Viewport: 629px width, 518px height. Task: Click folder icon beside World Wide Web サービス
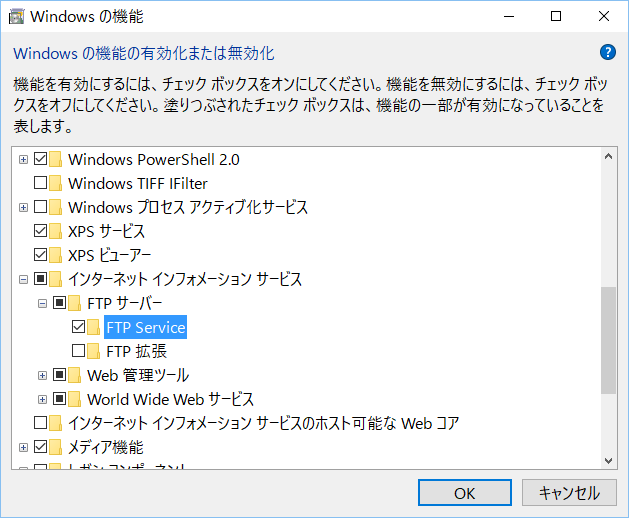[x=74, y=399]
